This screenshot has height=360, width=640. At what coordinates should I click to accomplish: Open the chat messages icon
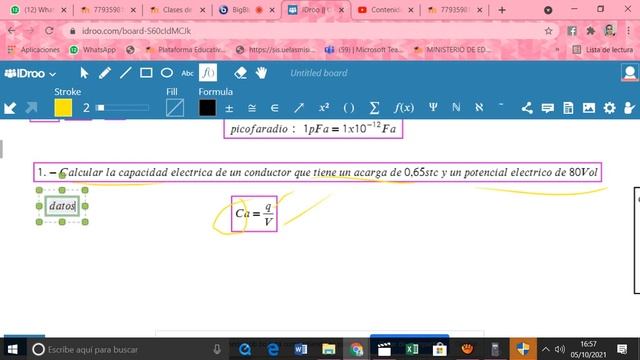pos(547,108)
